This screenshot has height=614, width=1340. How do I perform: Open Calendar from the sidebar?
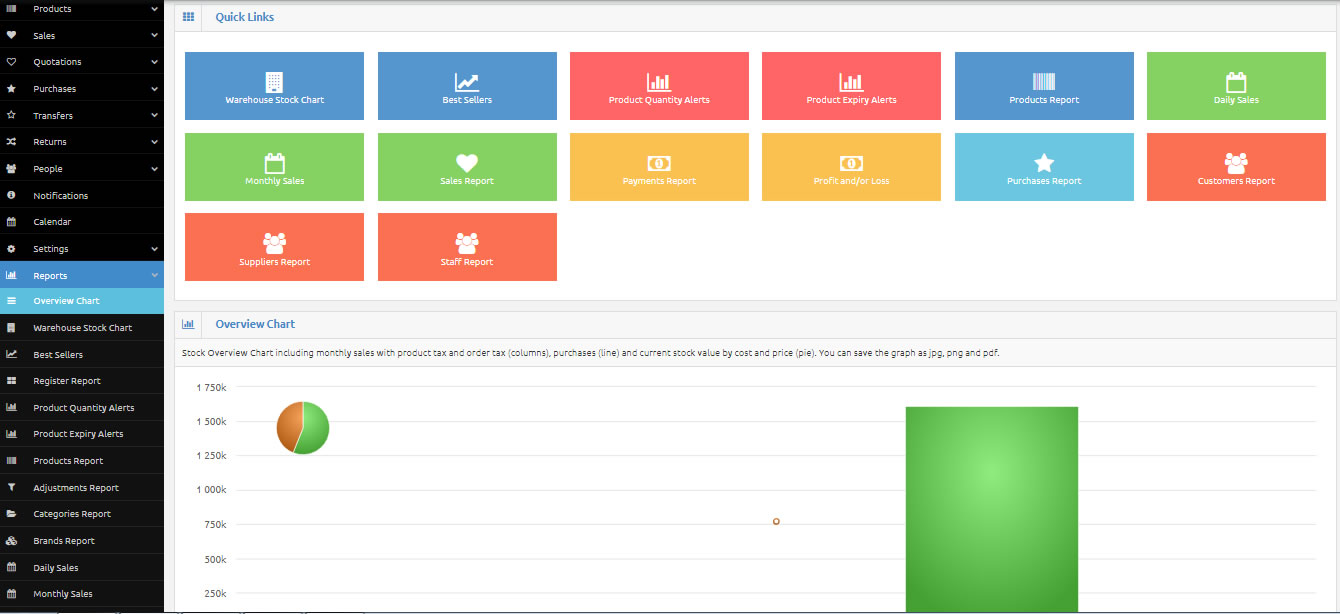click(52, 222)
